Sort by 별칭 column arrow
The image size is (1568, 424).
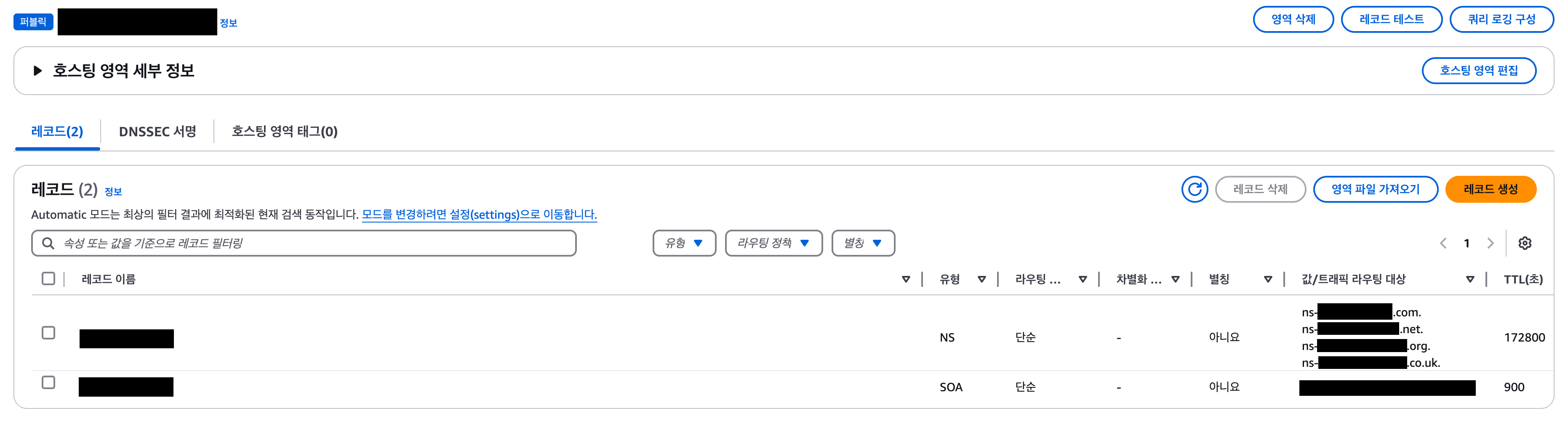click(x=1268, y=279)
